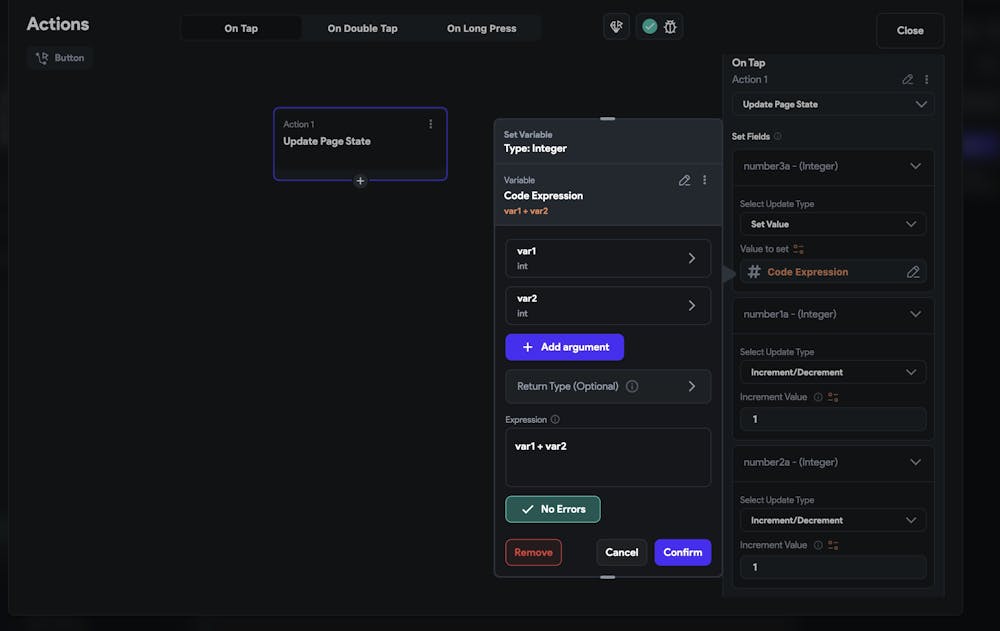This screenshot has height=631, width=1000.
Task: Click the Add argument button
Action: tap(564, 347)
